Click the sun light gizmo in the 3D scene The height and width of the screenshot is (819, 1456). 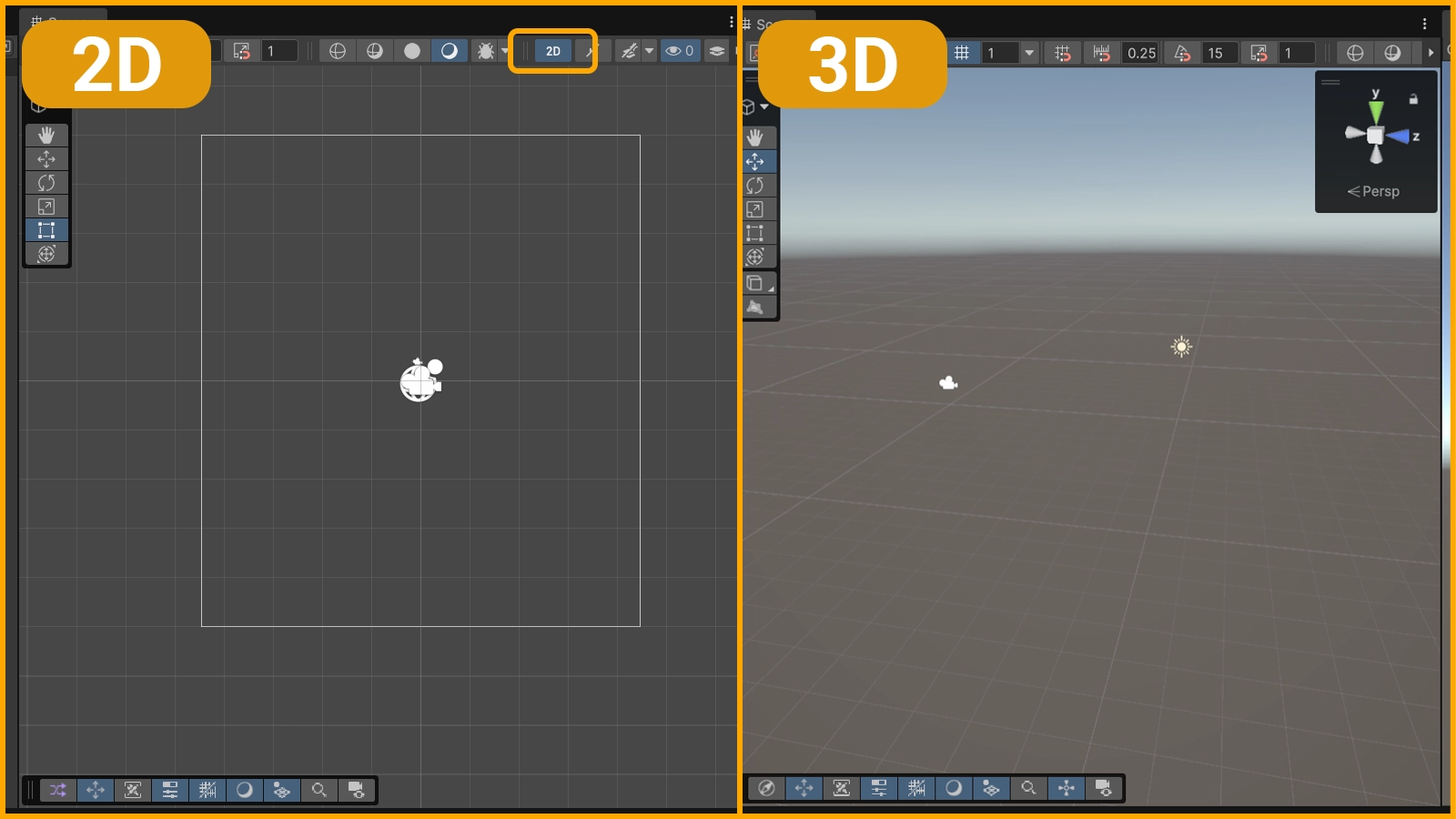[1181, 346]
